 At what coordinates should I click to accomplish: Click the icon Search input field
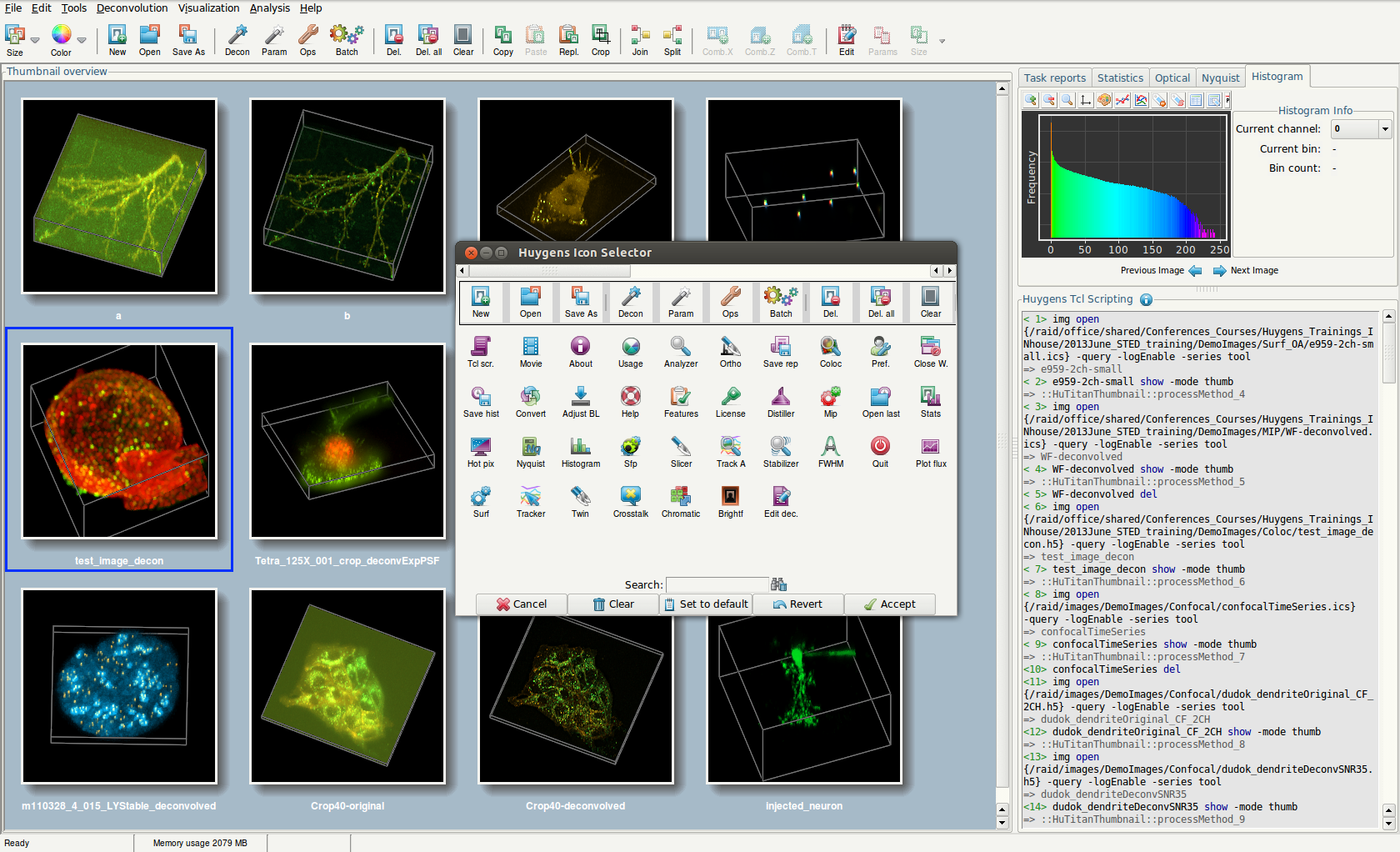point(717,584)
